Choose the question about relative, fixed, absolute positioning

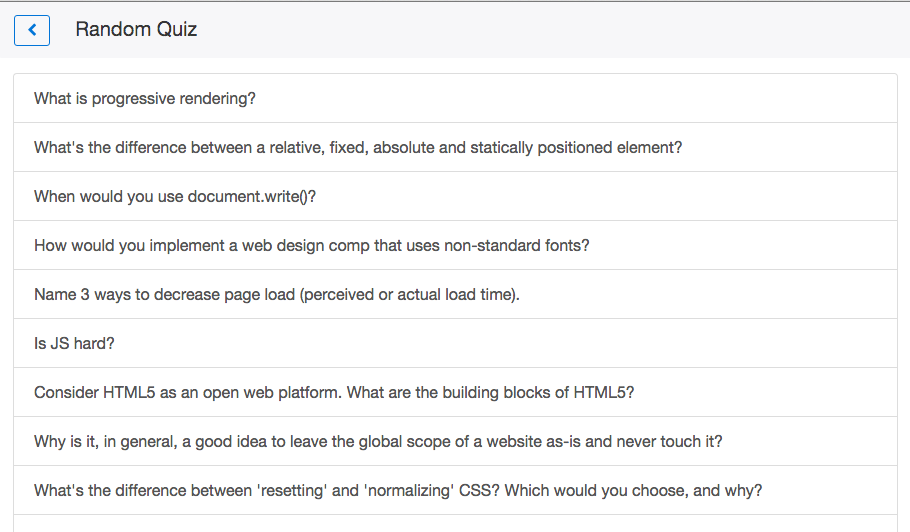click(x=358, y=148)
